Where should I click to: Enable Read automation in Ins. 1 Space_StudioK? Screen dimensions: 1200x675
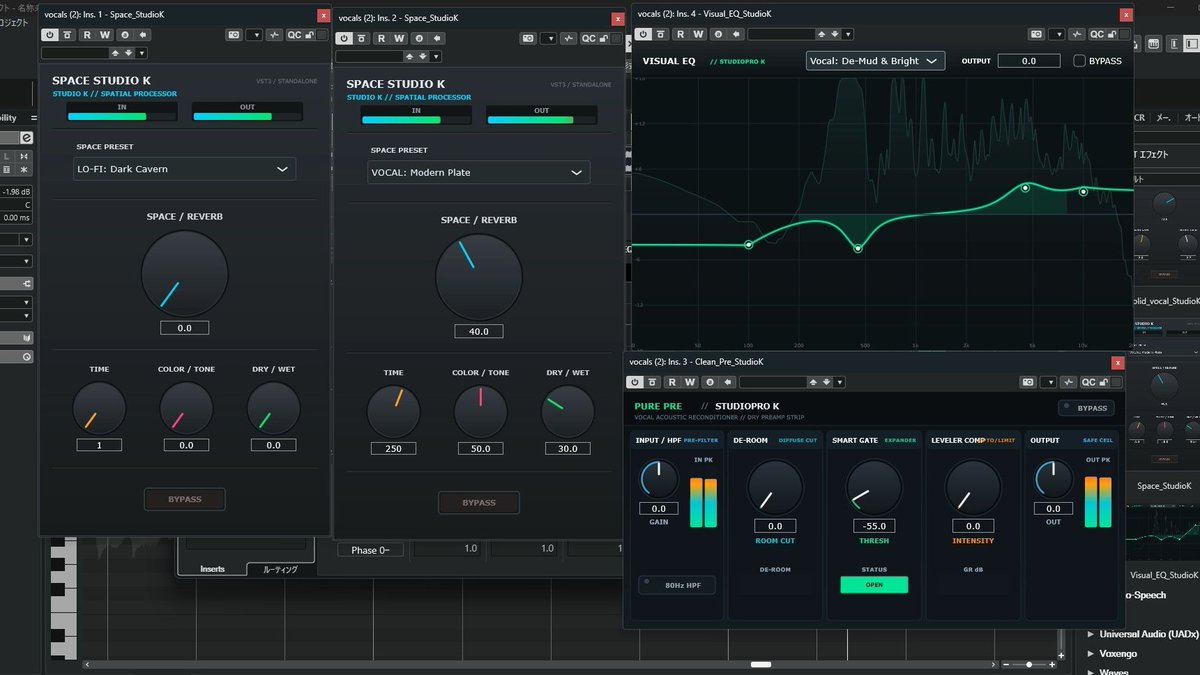[86, 35]
